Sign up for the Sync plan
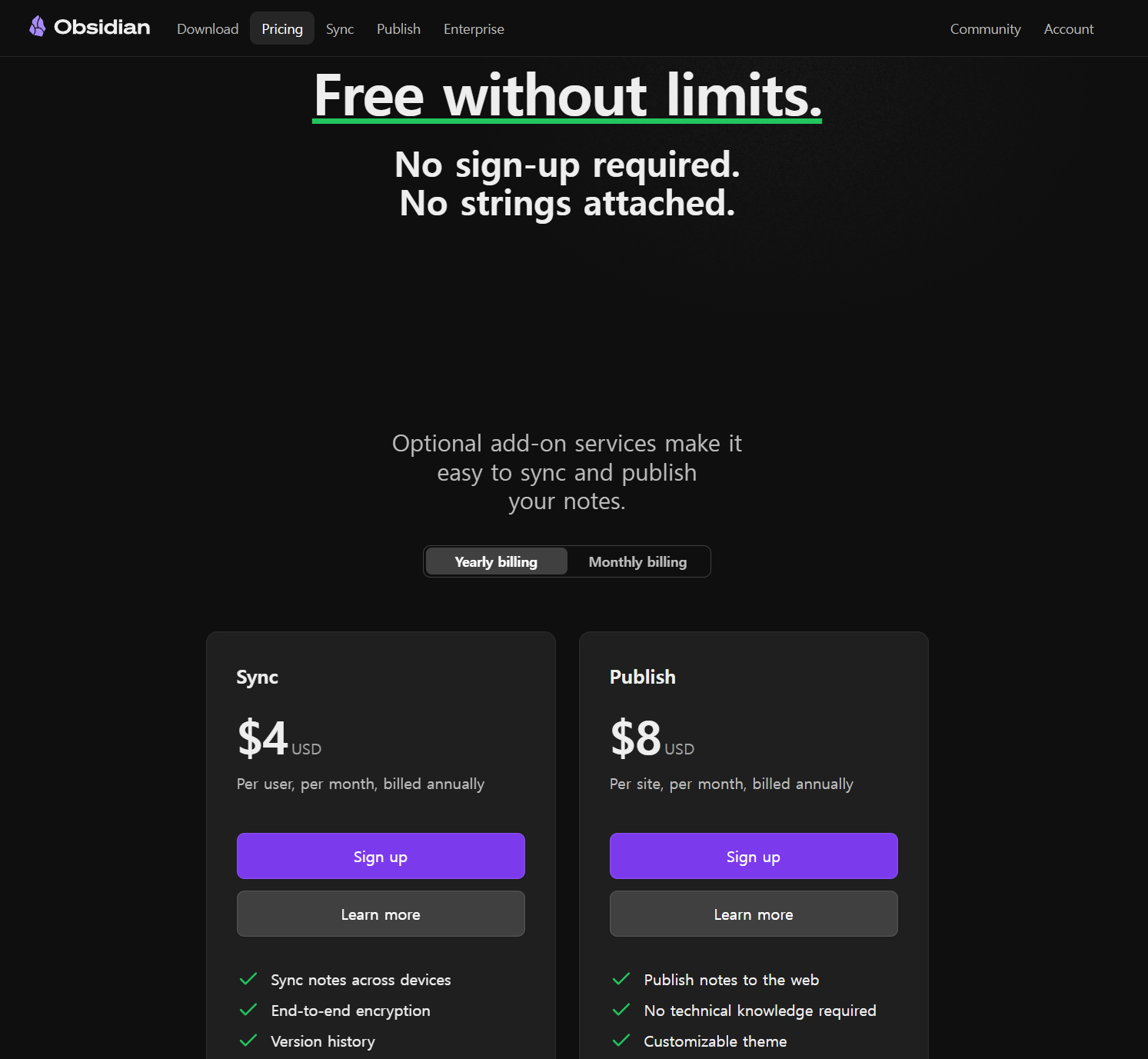 (x=381, y=856)
